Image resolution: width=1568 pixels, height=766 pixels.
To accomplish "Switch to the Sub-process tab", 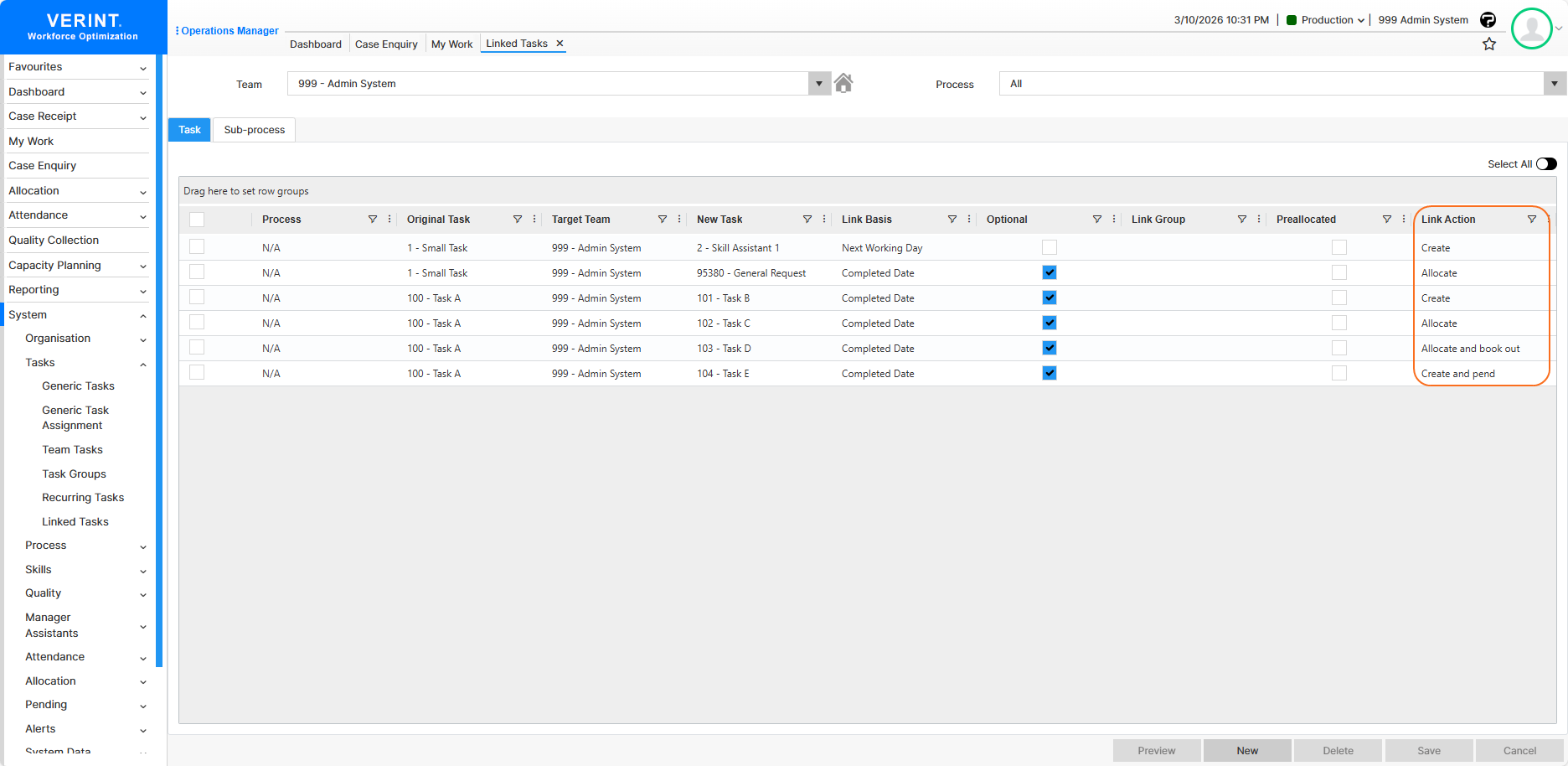I will click(254, 130).
